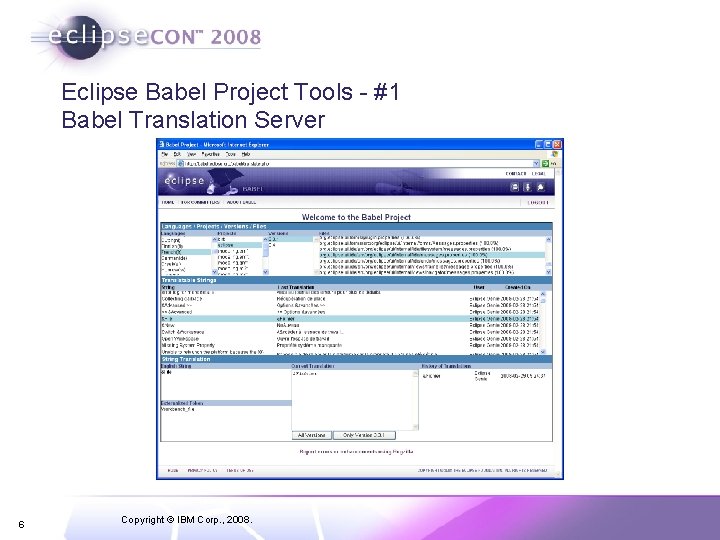Select version 3.4 in Versions list
The height and width of the screenshot is (540, 720).
[291, 245]
